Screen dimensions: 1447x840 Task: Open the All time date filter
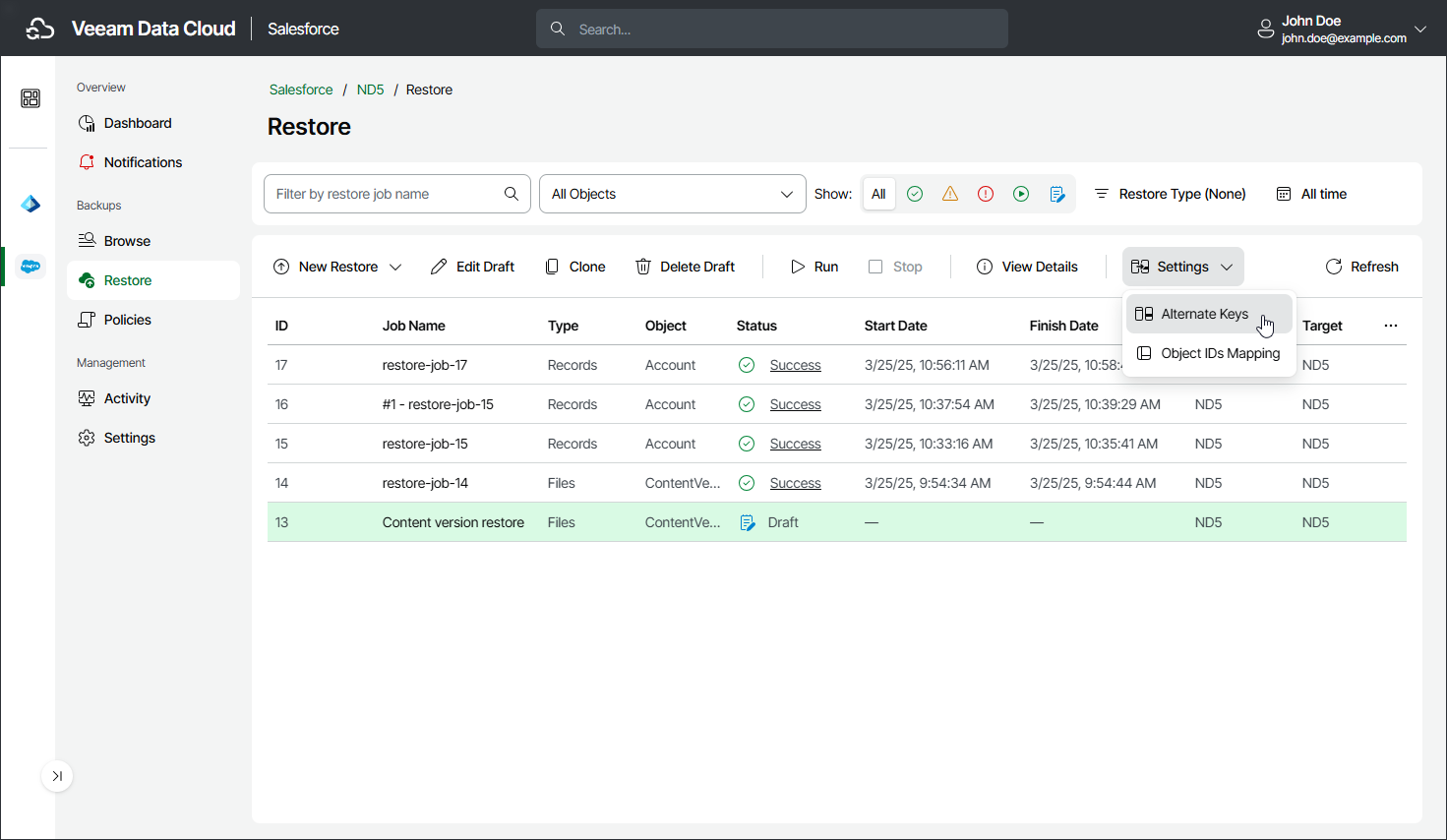[x=1311, y=194]
